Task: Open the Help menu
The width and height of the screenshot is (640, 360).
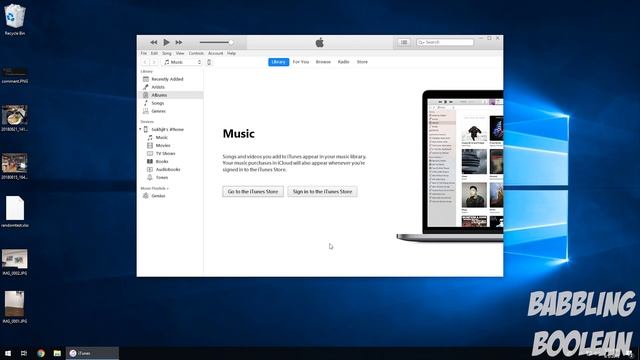Action: 231,53
